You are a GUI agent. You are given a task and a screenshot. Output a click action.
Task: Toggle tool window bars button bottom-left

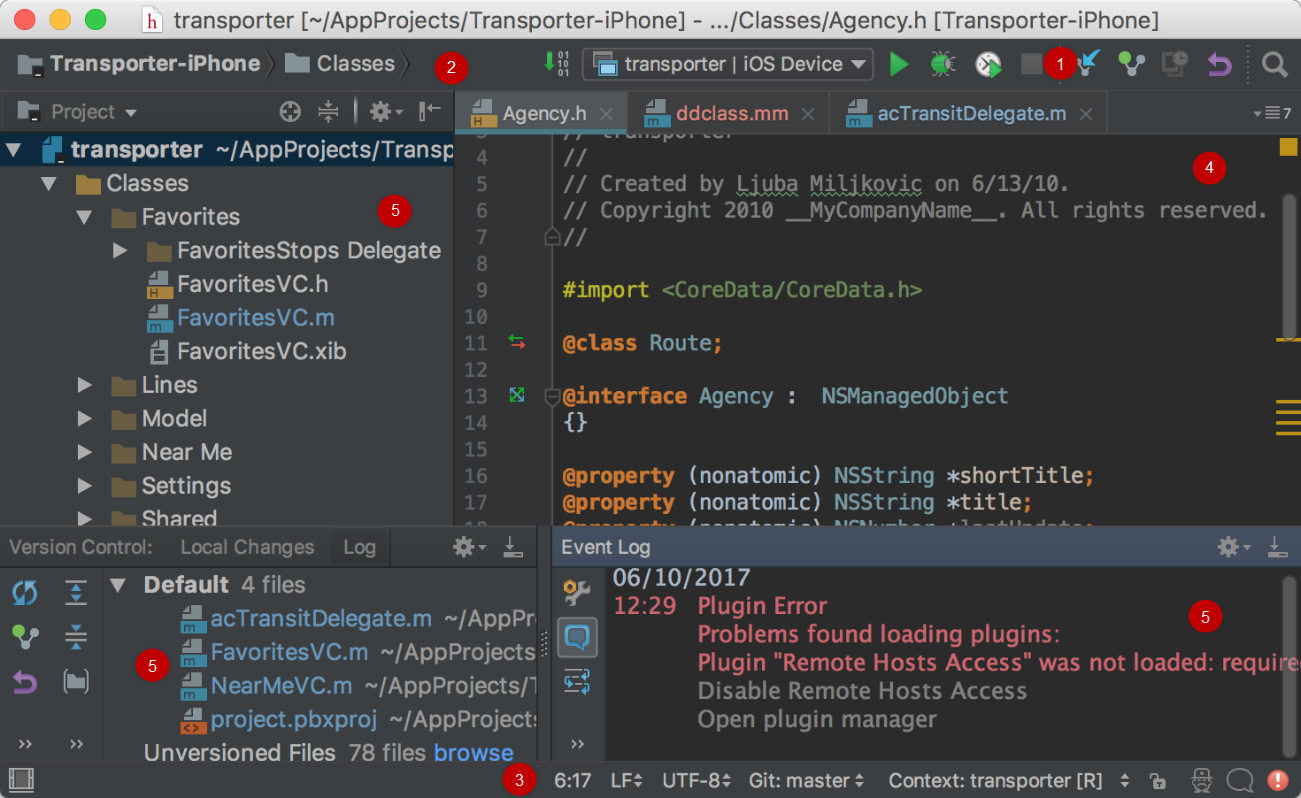[19, 780]
